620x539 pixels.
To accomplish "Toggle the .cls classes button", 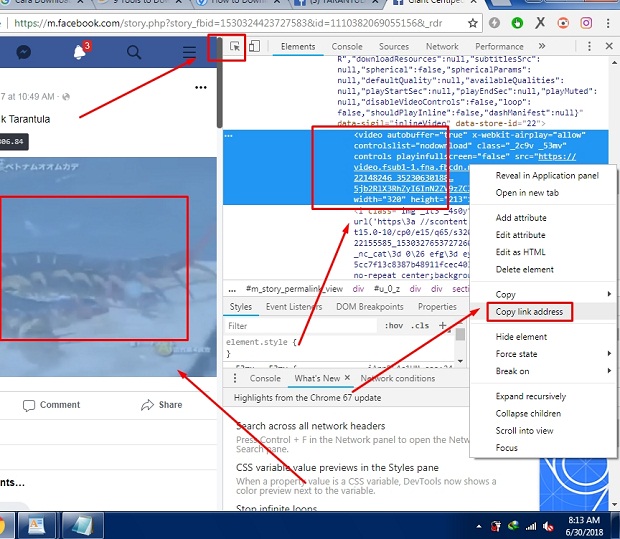I will point(420,326).
